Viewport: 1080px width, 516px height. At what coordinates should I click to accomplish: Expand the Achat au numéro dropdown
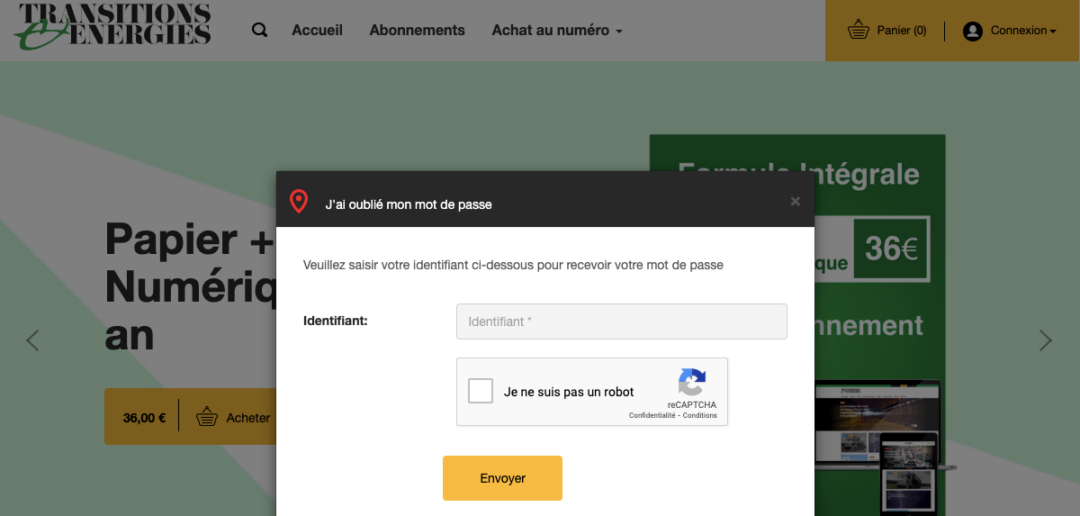click(557, 30)
